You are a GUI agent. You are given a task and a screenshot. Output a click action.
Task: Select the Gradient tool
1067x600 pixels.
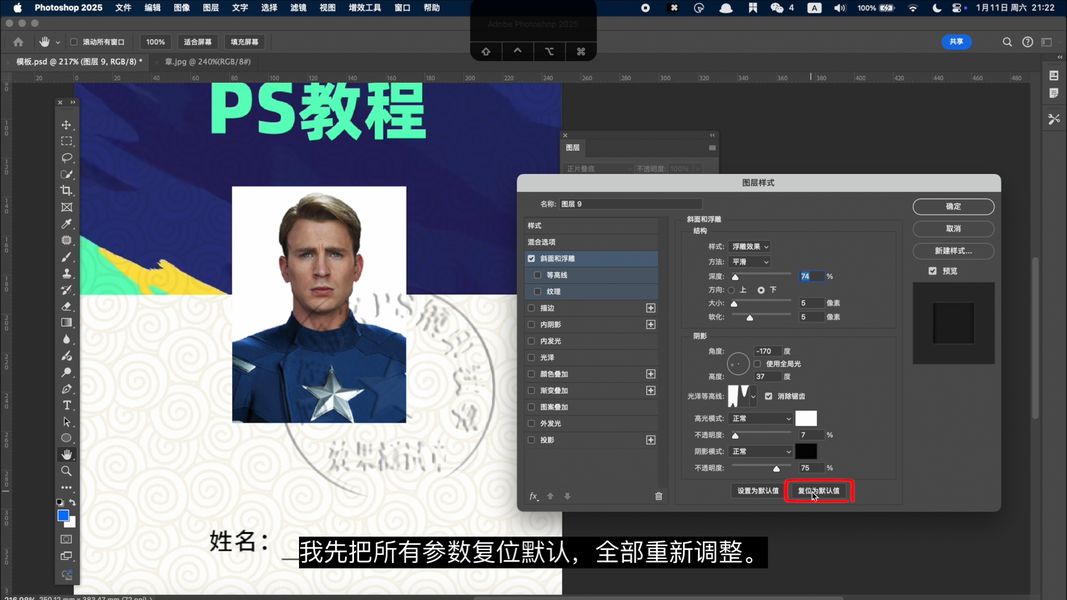point(66,322)
